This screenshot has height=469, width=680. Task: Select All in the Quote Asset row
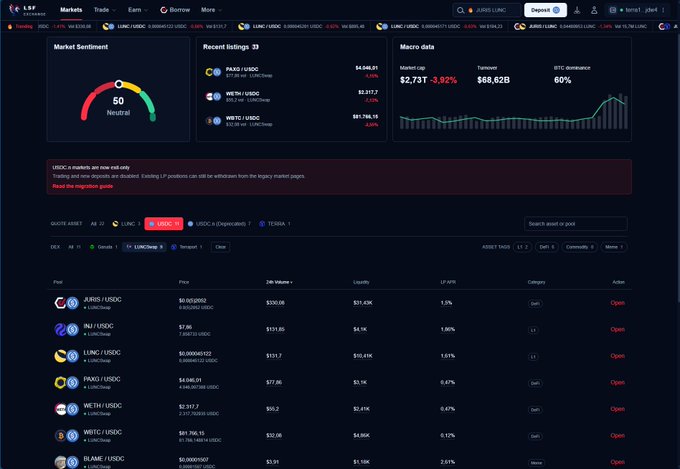tap(97, 224)
